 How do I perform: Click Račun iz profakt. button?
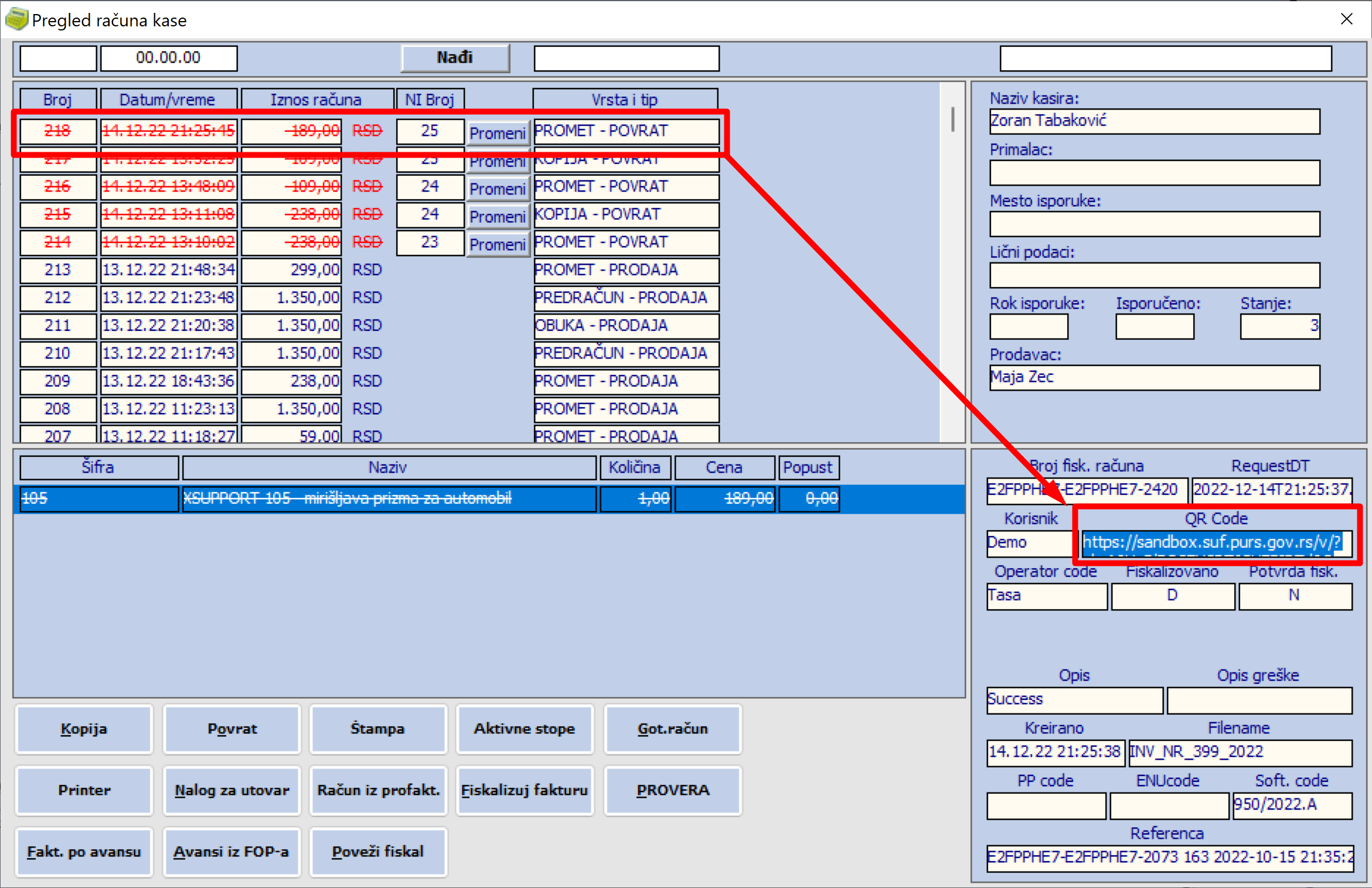[x=378, y=790]
